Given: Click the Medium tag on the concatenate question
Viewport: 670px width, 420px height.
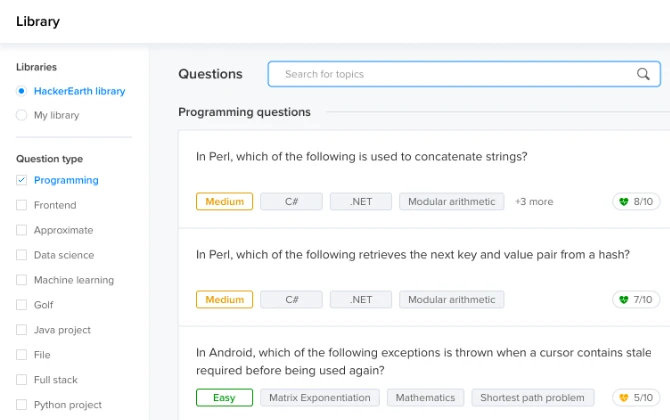Looking at the screenshot, I should pyautogui.click(x=224, y=202).
